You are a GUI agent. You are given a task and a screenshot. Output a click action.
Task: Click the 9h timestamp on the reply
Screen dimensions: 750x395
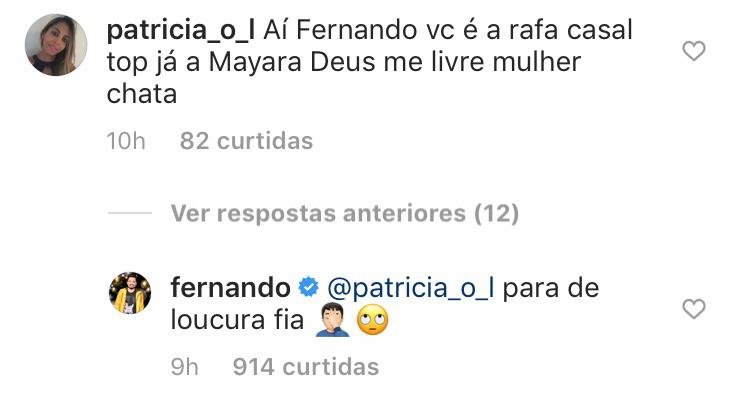[x=185, y=367]
